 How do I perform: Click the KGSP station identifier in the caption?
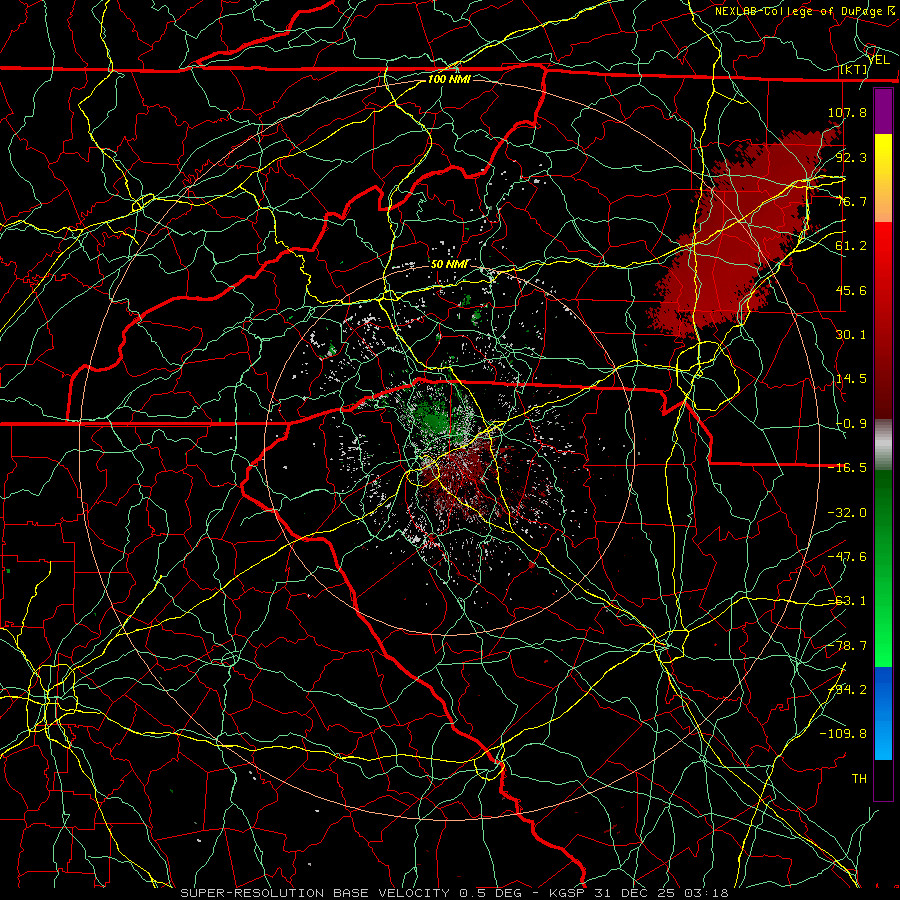click(565, 893)
